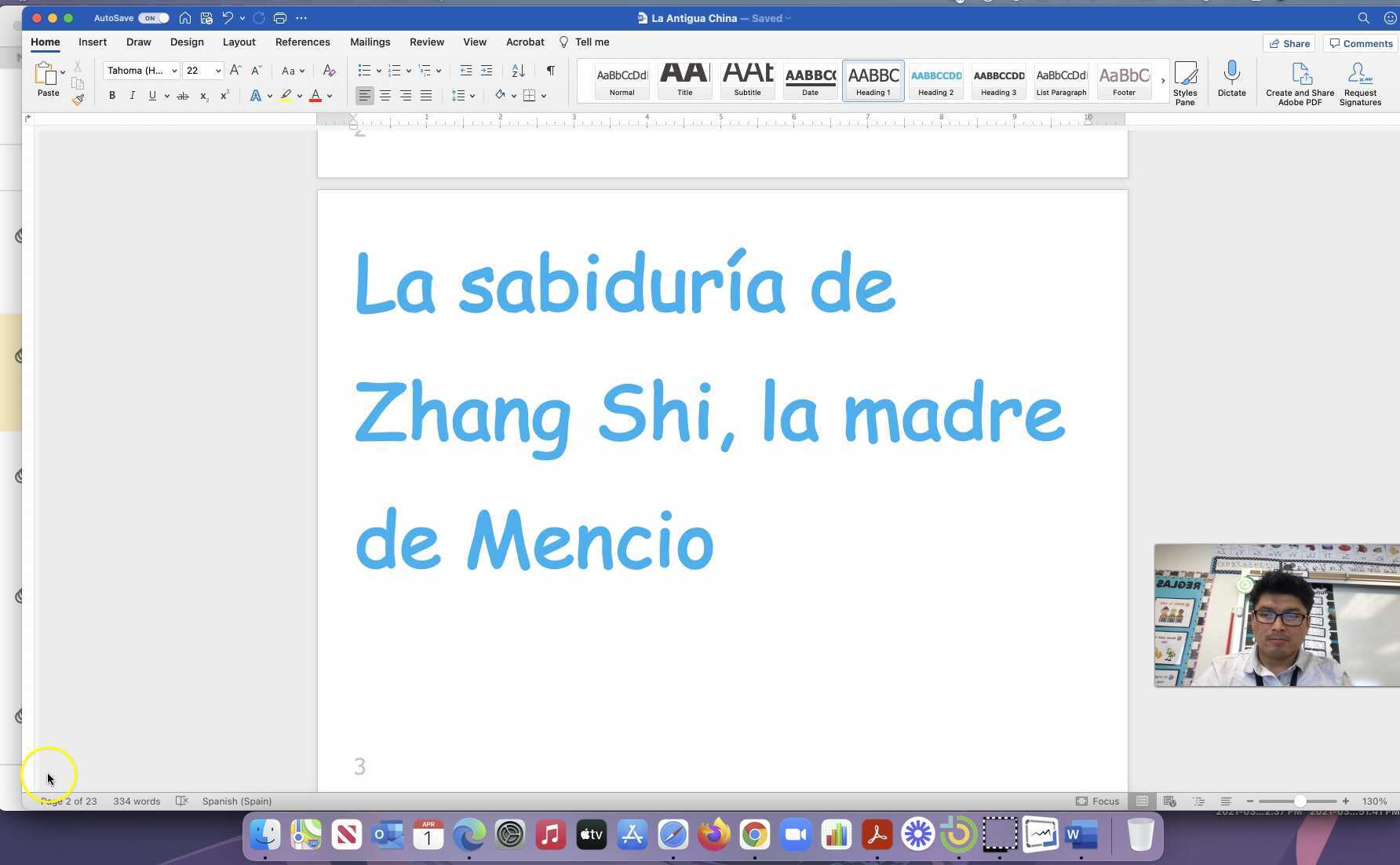Image resolution: width=1400 pixels, height=865 pixels.
Task: Adjust the zoom slider at bottom right
Action: coord(1299,801)
